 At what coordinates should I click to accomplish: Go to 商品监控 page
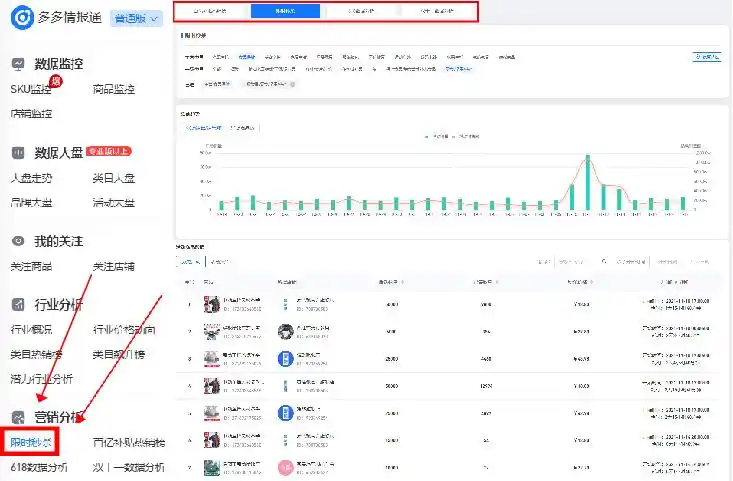click(113, 90)
